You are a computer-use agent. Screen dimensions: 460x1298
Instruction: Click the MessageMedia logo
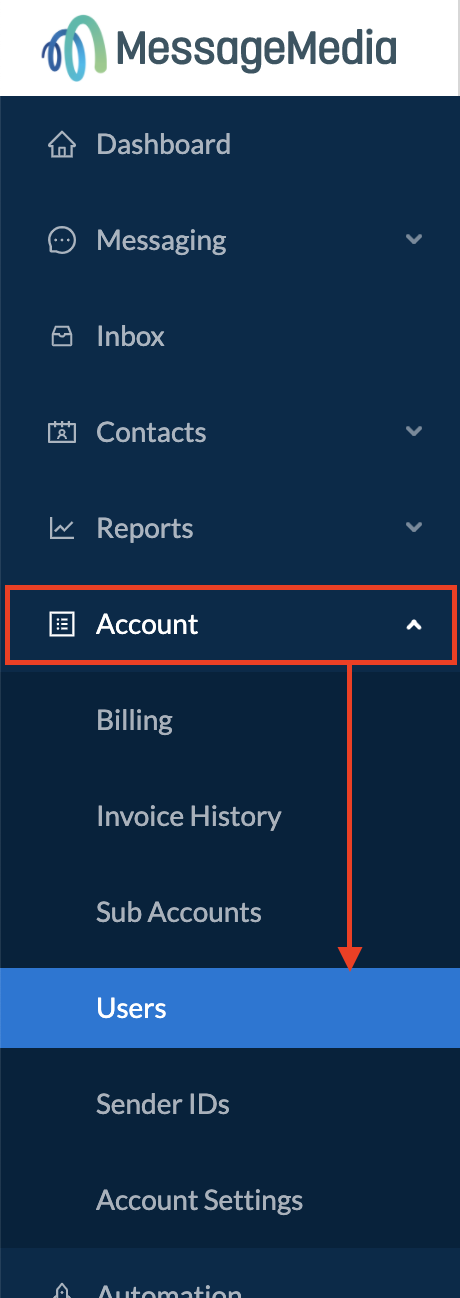[218, 47]
